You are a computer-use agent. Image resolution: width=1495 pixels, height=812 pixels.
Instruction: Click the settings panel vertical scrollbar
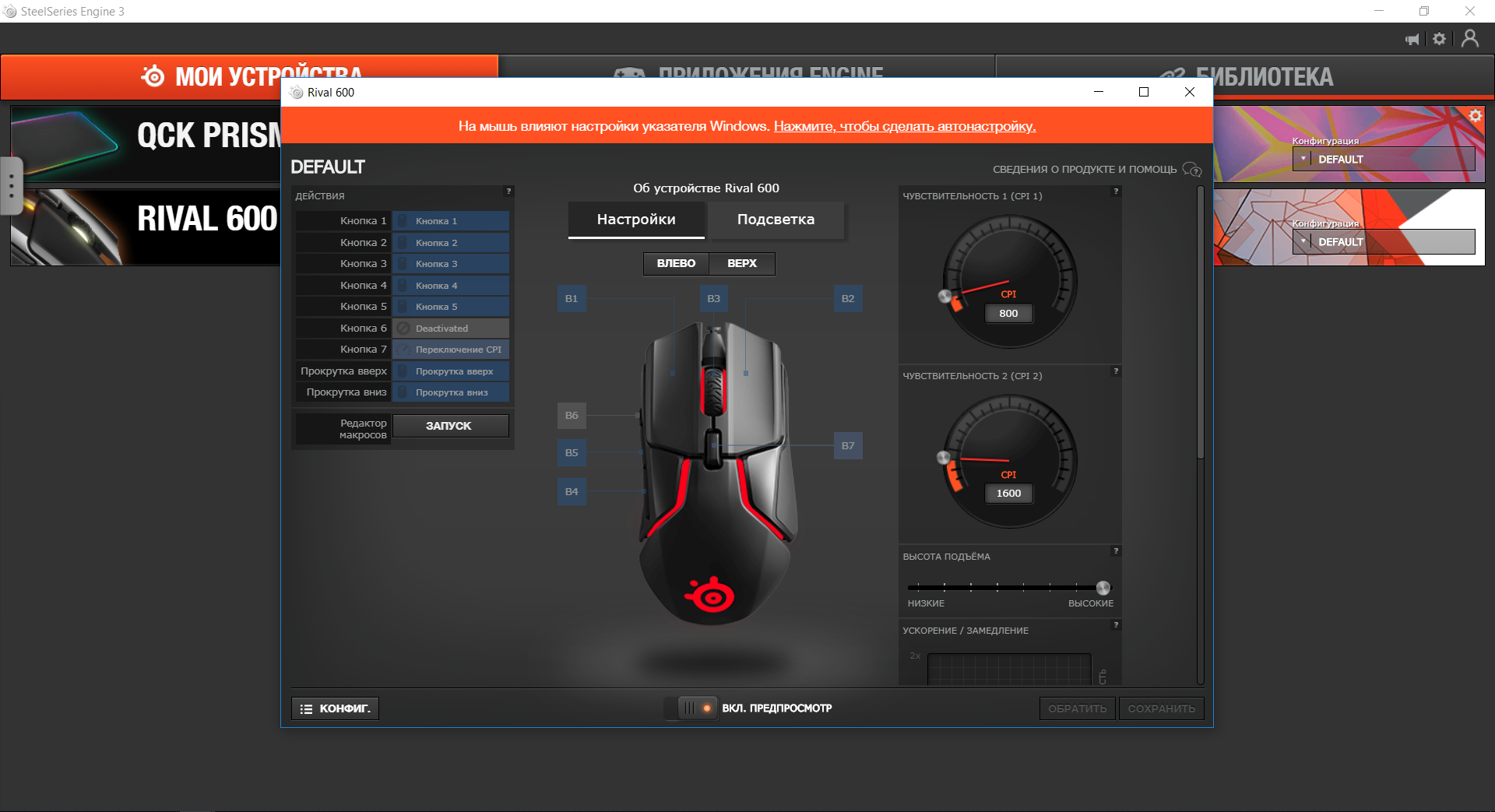click(1200, 322)
